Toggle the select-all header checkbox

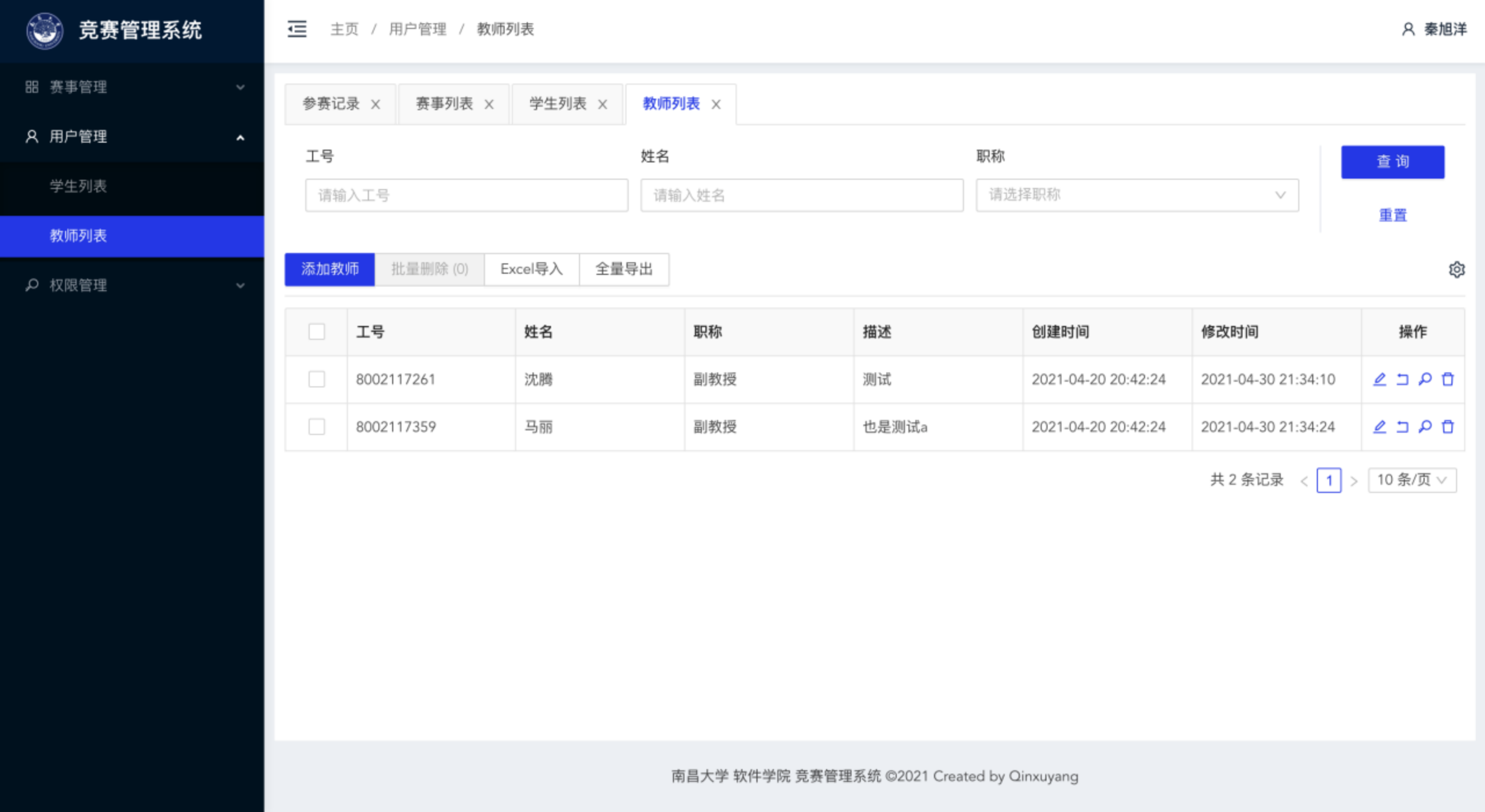(x=317, y=332)
